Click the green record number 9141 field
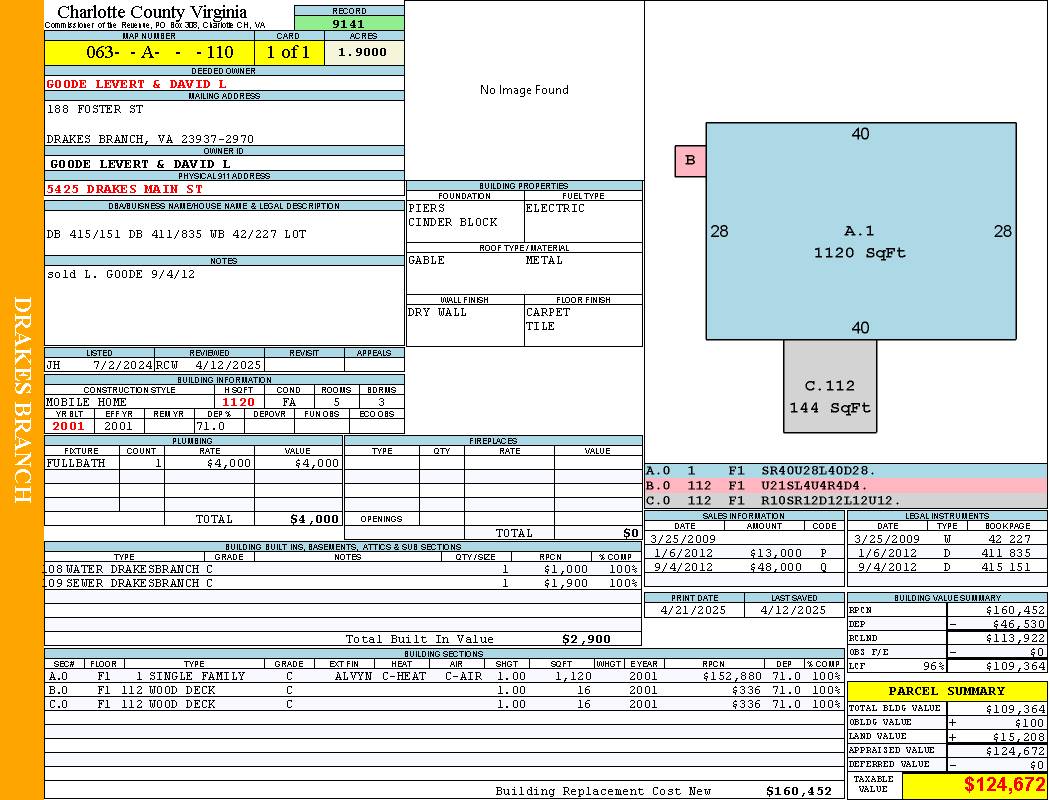The image size is (1050, 800). [349, 23]
